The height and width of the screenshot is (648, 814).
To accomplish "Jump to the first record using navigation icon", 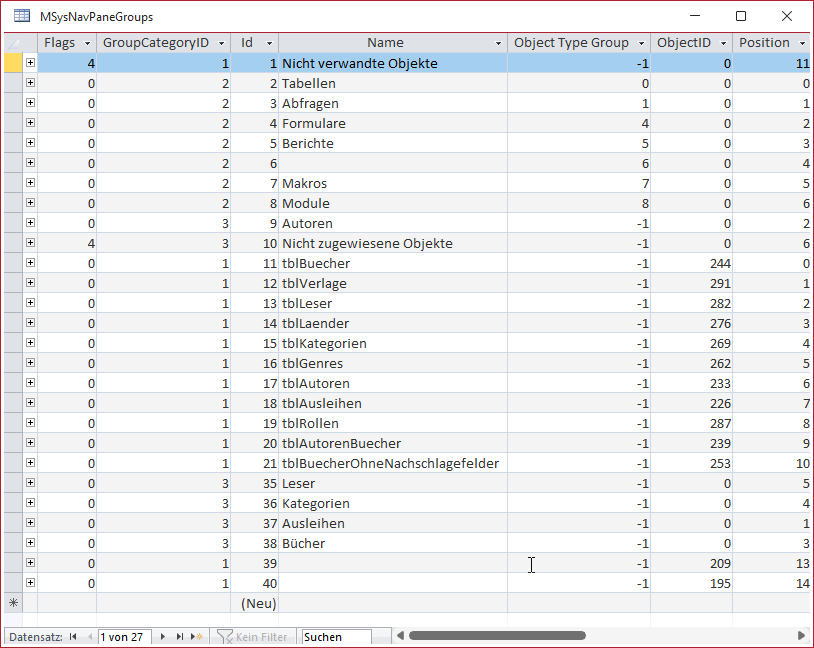I will point(71,635).
